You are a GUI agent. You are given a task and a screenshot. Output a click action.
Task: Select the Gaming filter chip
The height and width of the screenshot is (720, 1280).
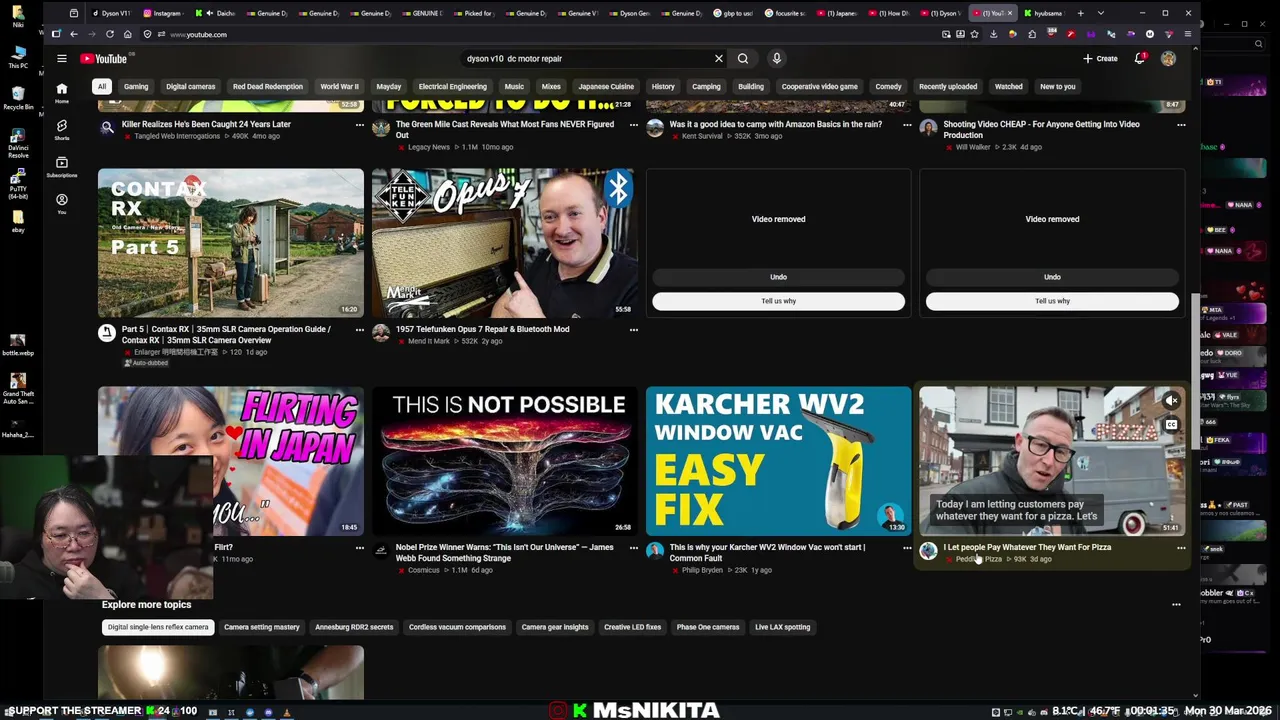click(136, 87)
